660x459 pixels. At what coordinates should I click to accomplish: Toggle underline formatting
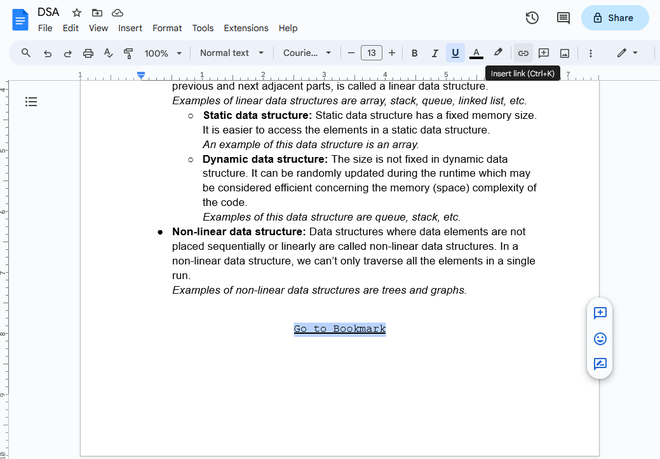pos(455,53)
